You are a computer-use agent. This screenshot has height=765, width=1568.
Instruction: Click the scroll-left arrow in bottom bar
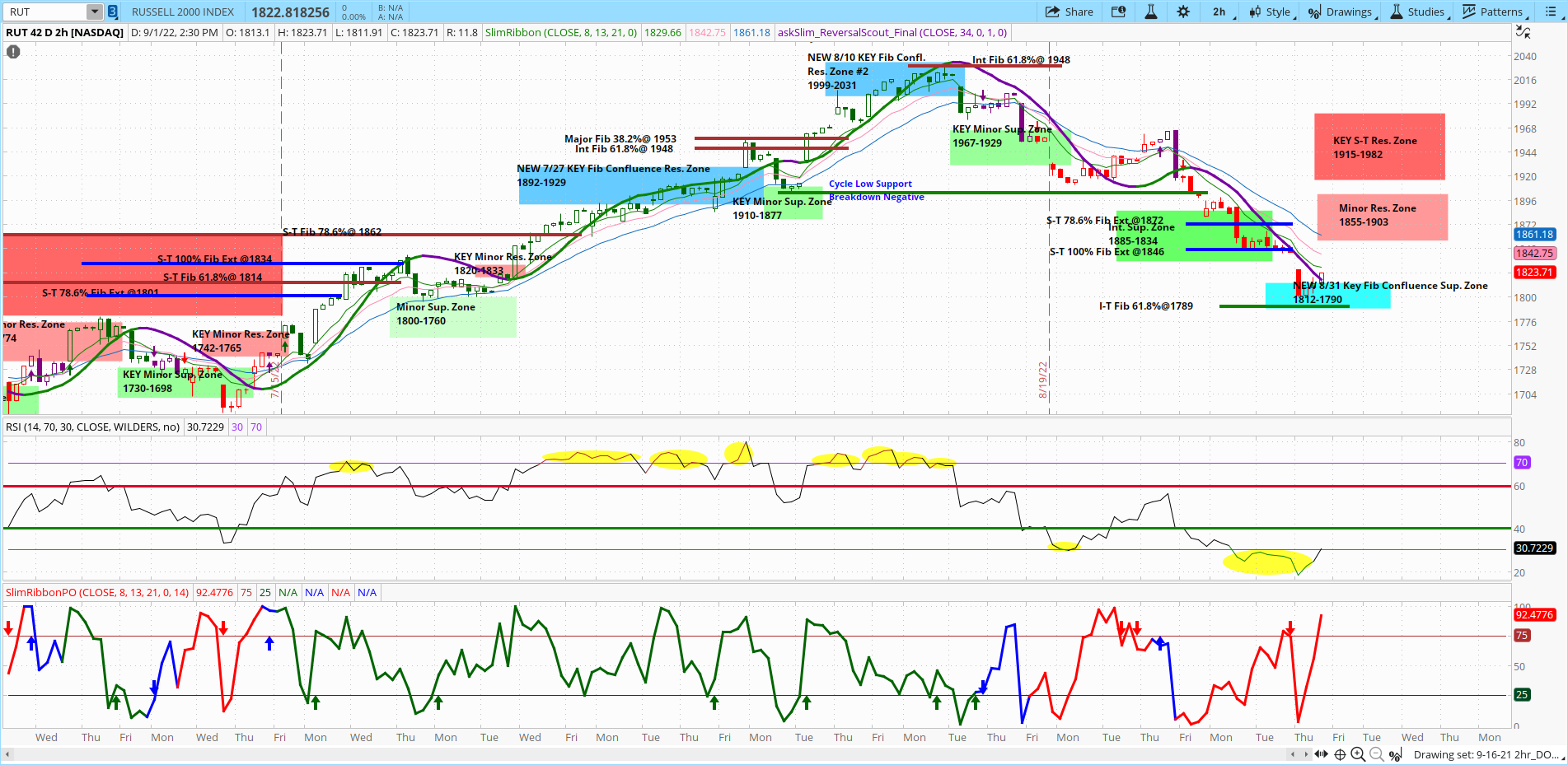(1294, 754)
